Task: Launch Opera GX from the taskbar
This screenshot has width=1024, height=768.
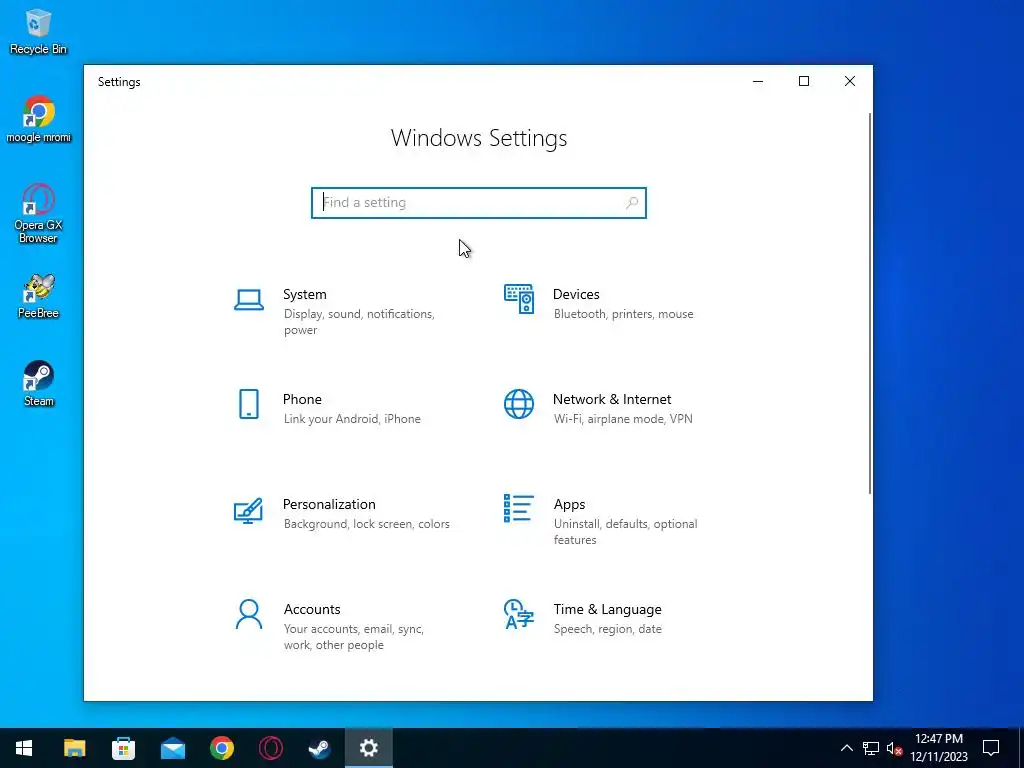Action: click(x=270, y=748)
